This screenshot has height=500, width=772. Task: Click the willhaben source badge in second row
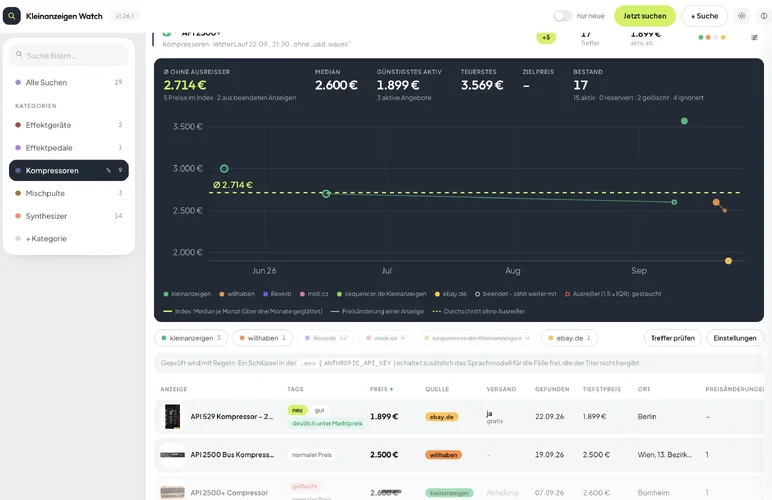coord(443,455)
